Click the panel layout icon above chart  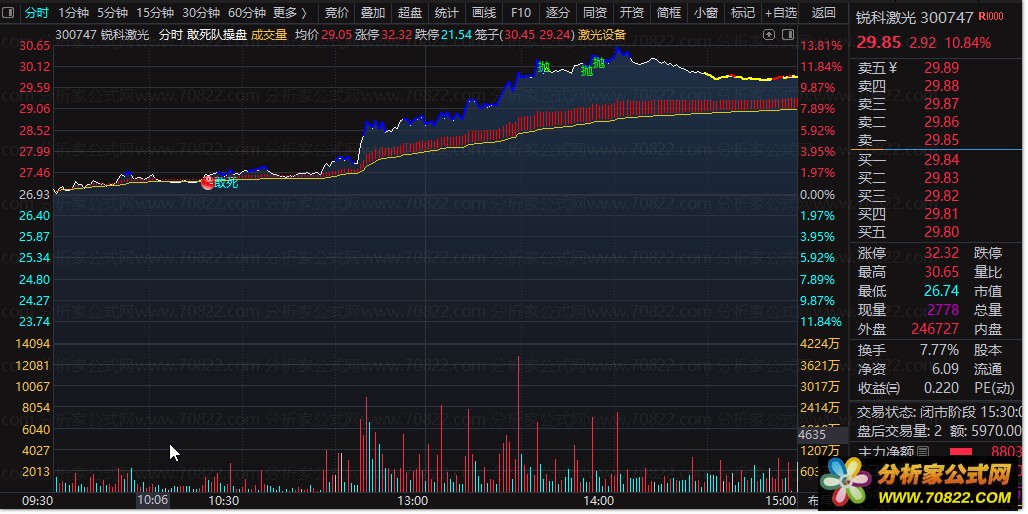tap(789, 34)
